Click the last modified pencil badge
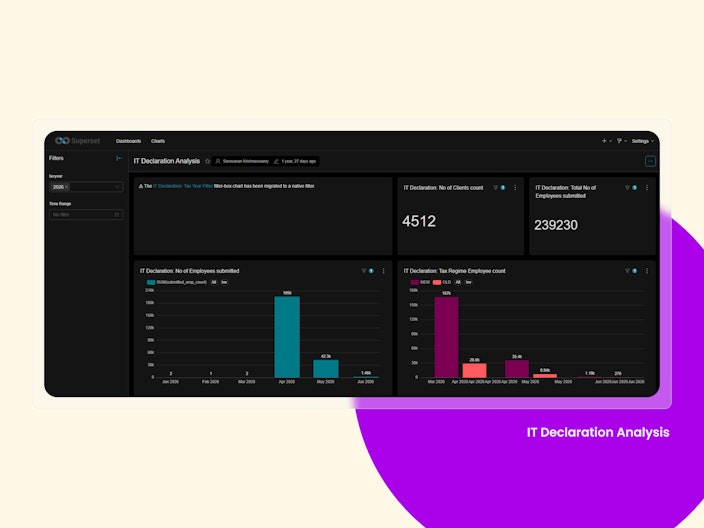This screenshot has width=704, height=528. coord(295,161)
